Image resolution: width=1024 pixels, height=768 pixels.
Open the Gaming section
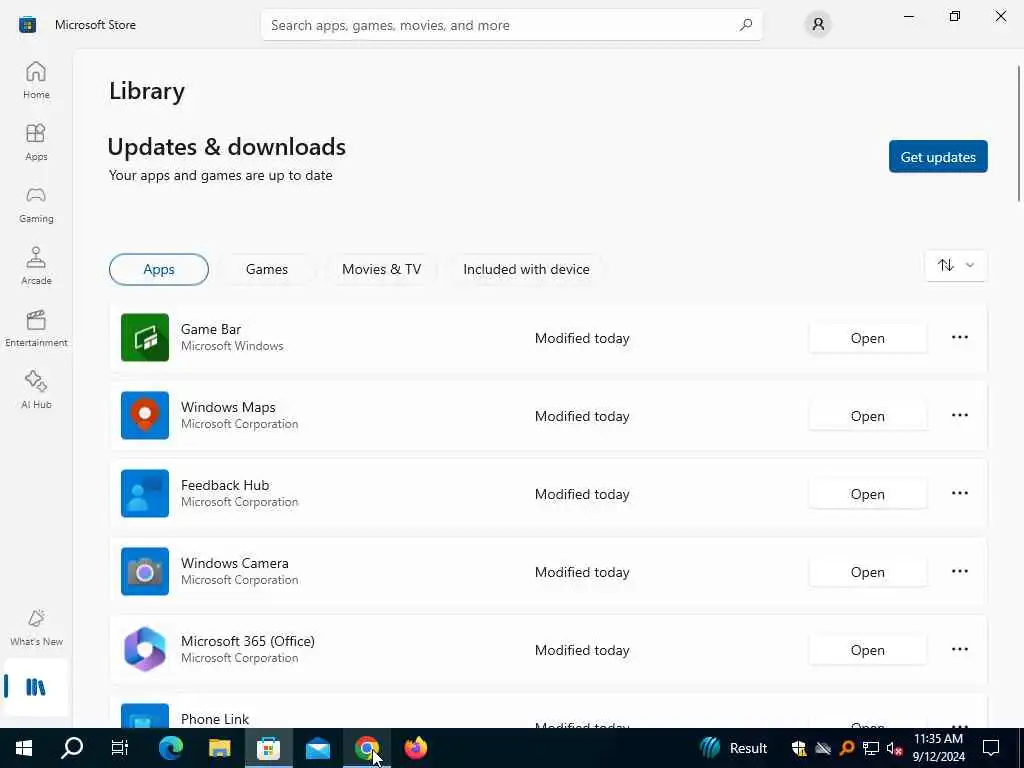(36, 204)
